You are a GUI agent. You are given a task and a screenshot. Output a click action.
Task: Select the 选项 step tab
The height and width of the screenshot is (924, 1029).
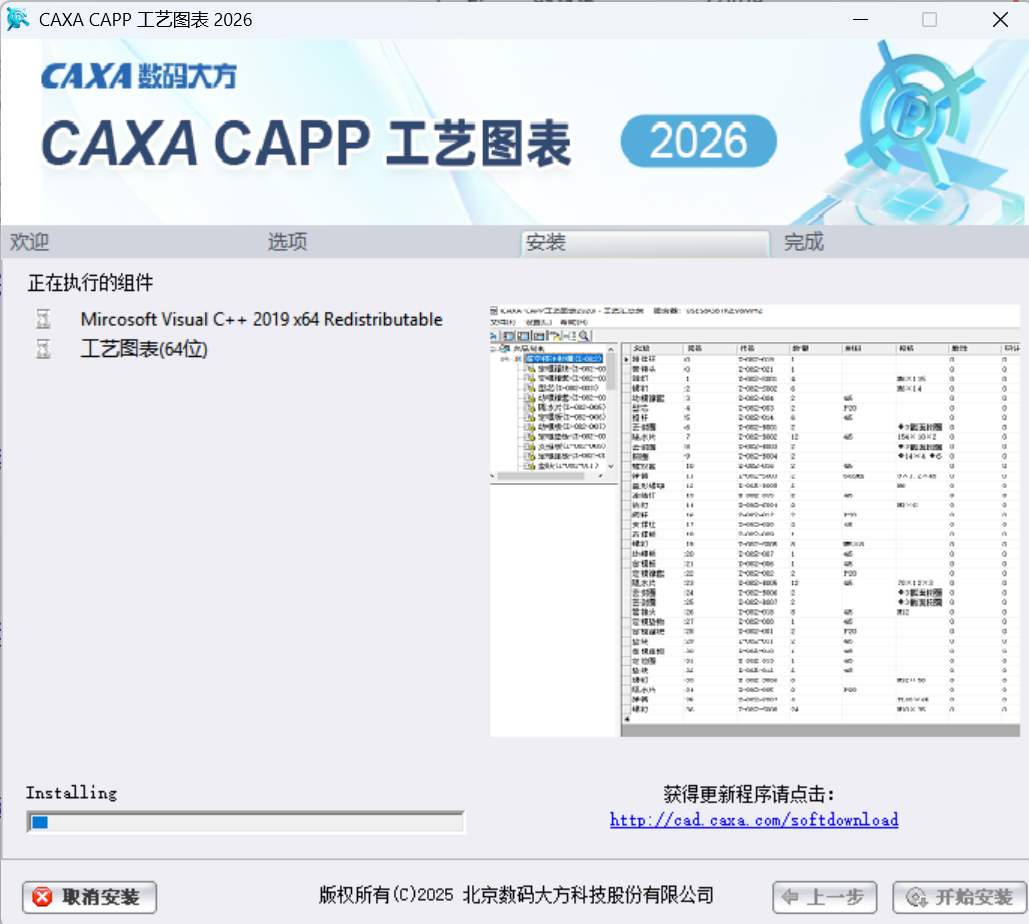287,242
